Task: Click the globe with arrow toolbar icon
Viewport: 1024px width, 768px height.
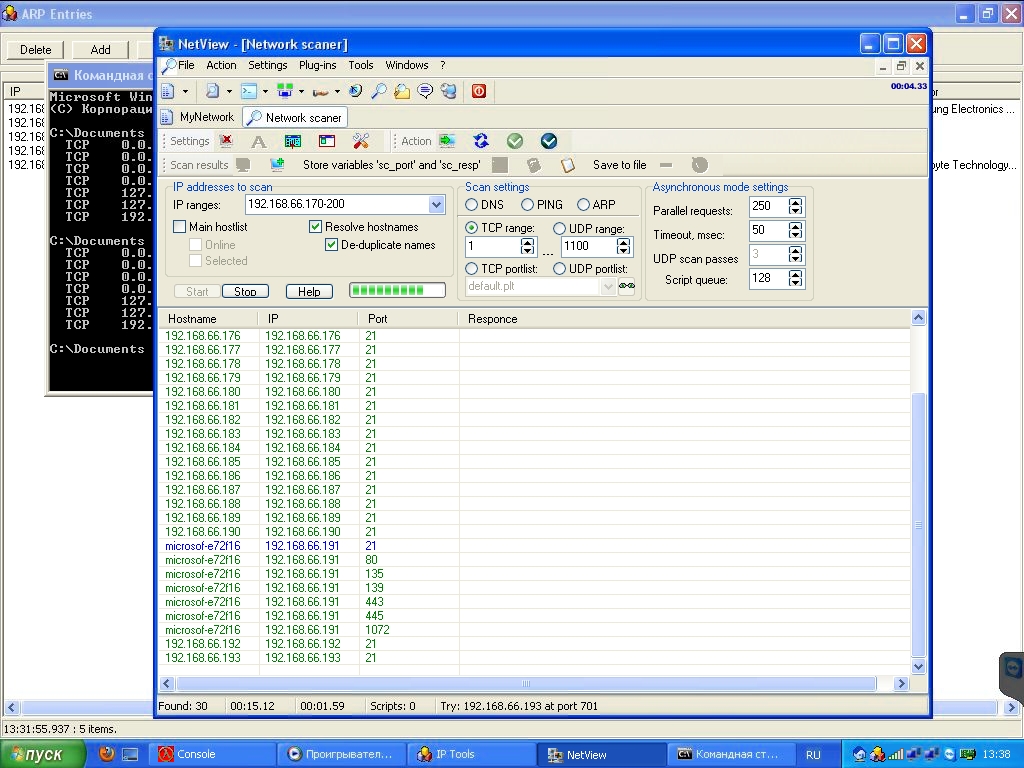Action: [x=355, y=91]
